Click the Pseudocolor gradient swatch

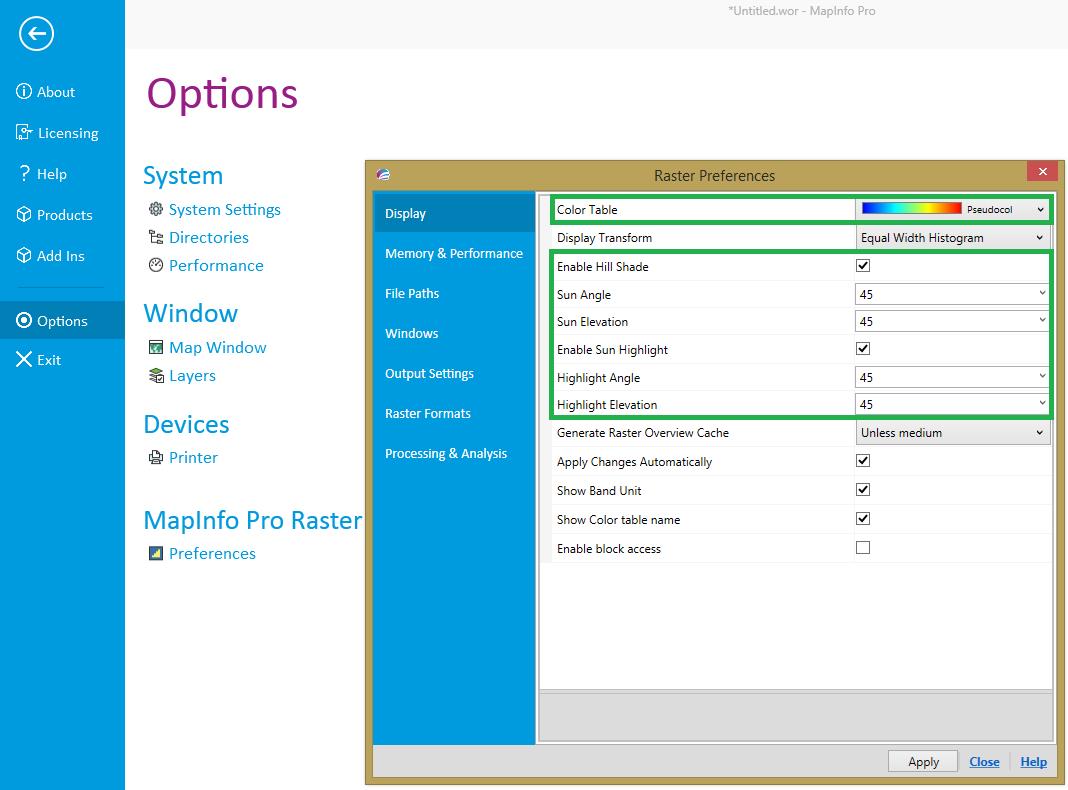[x=911, y=208]
